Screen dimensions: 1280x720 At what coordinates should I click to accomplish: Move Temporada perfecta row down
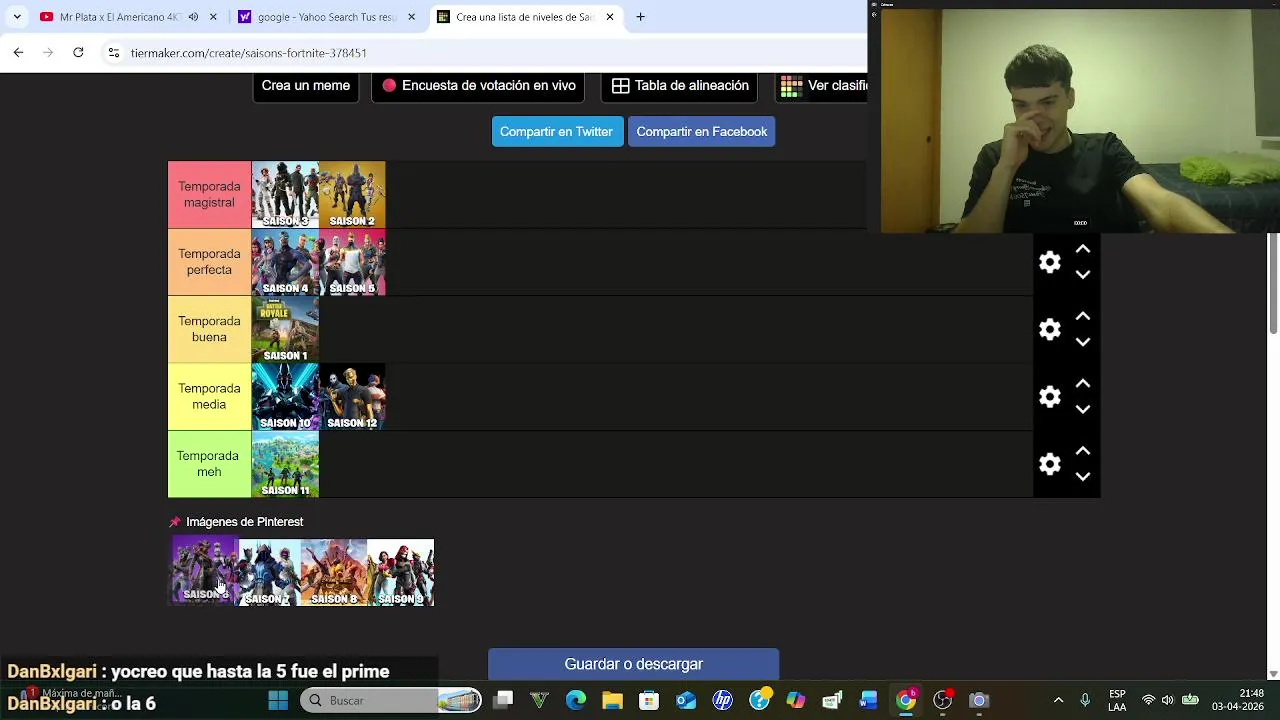(x=1082, y=275)
